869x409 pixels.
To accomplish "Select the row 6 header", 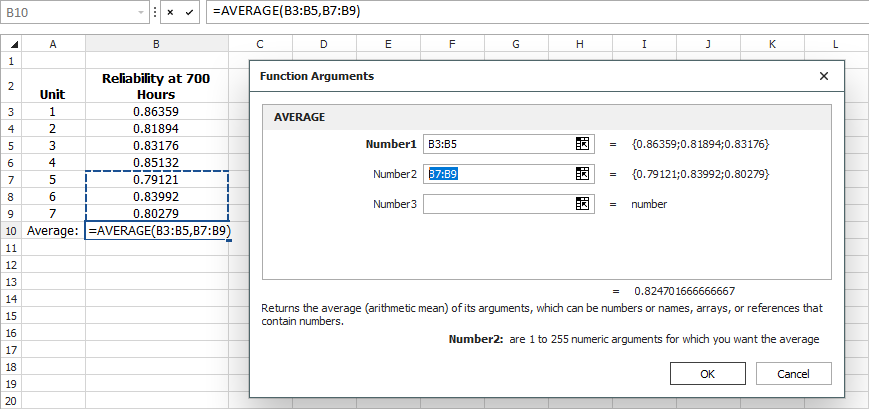I will [x=10, y=162].
